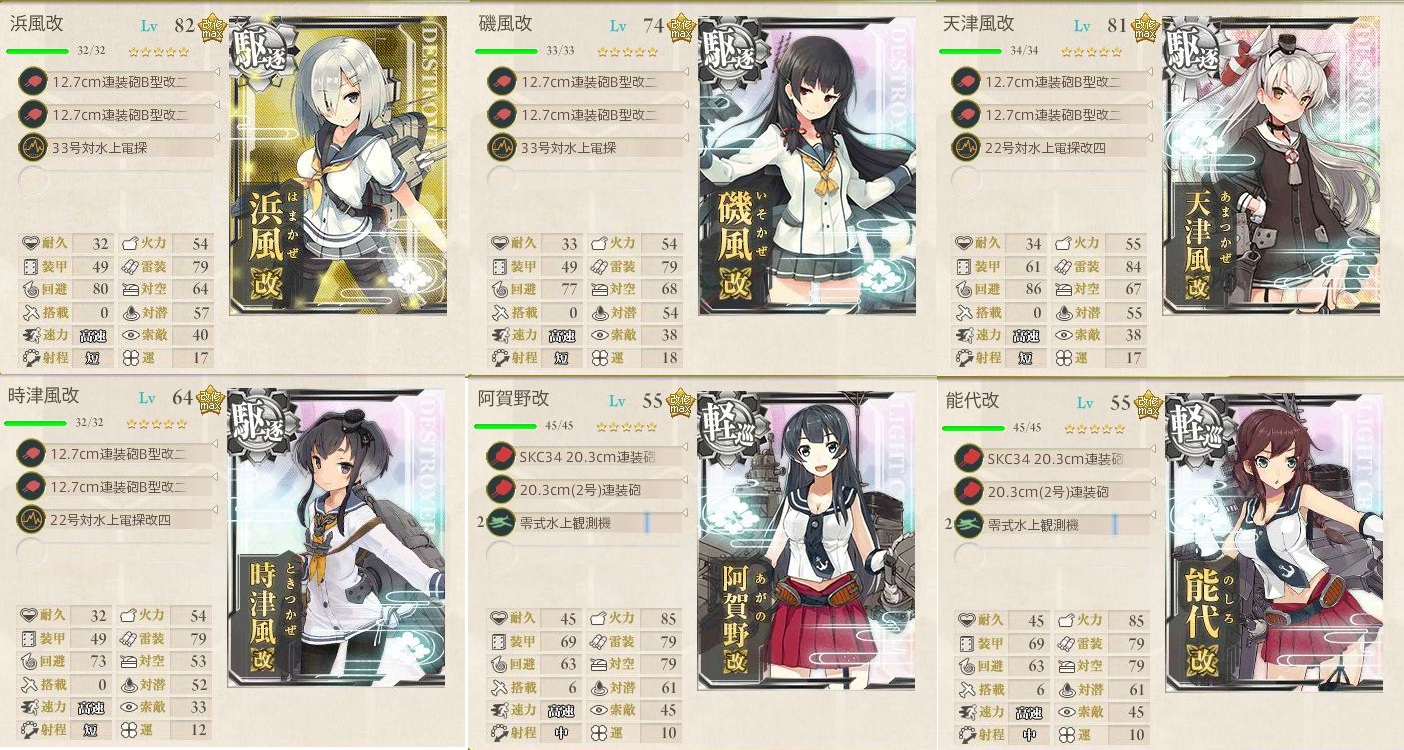The image size is (1404, 750).
Task: Click the radar icon beside 浜風改's 33号対水上電探
Action: point(33,147)
